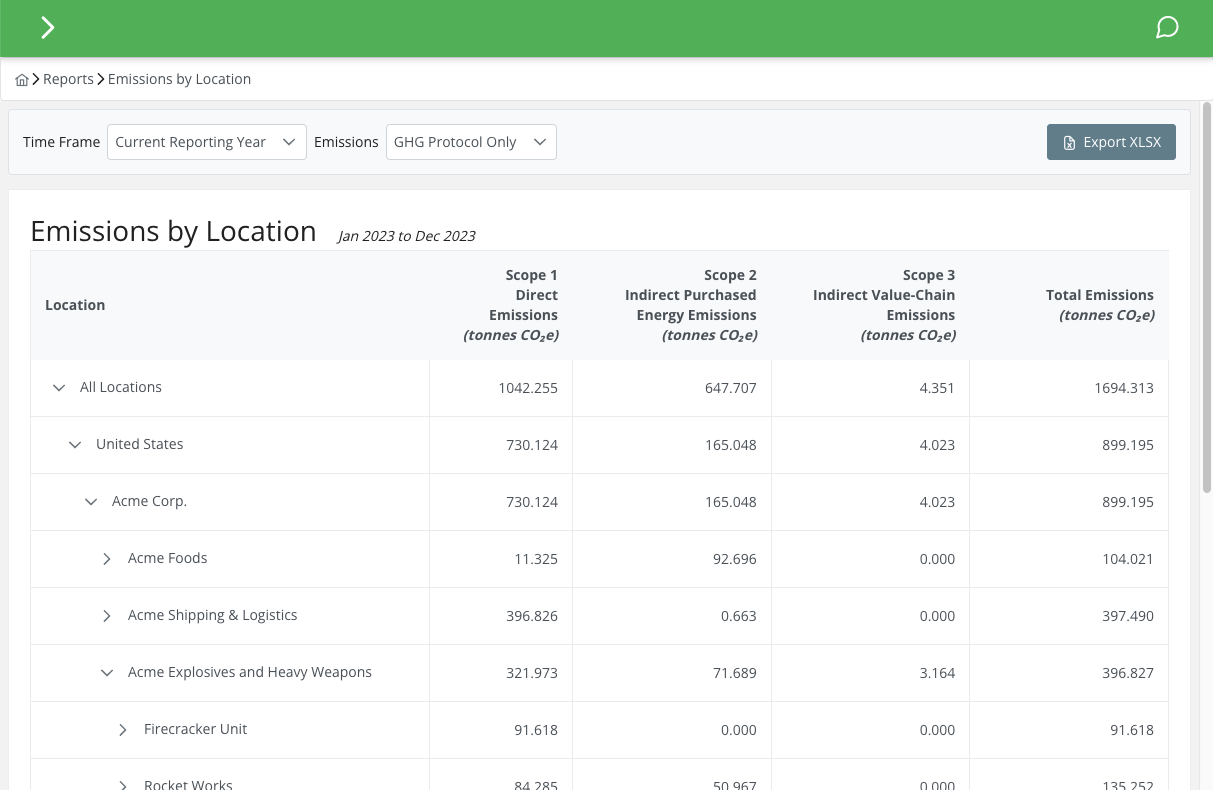This screenshot has width=1213, height=790.
Task: Collapse the United States group
Action: point(74,444)
